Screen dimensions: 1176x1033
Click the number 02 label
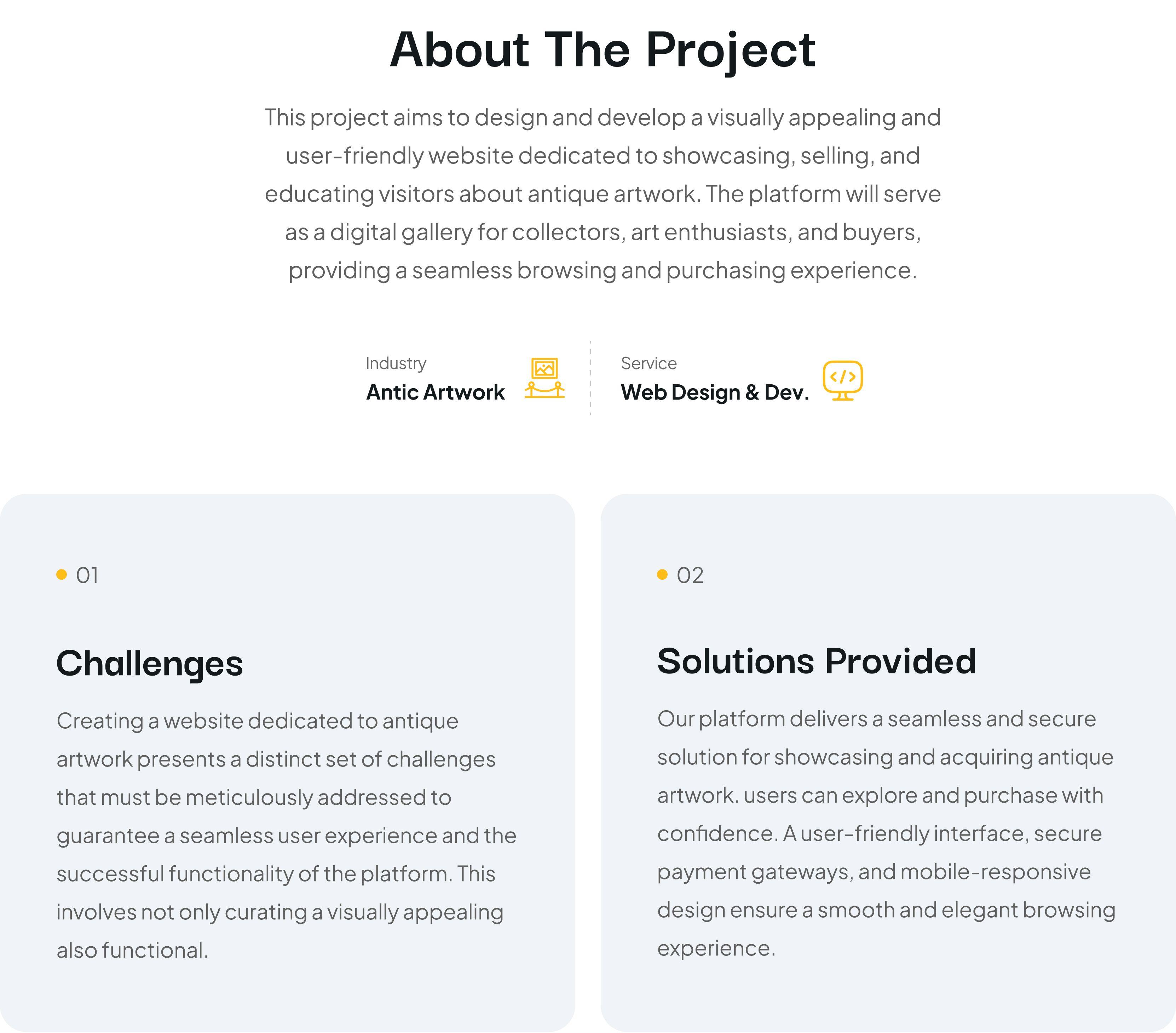[x=690, y=575]
